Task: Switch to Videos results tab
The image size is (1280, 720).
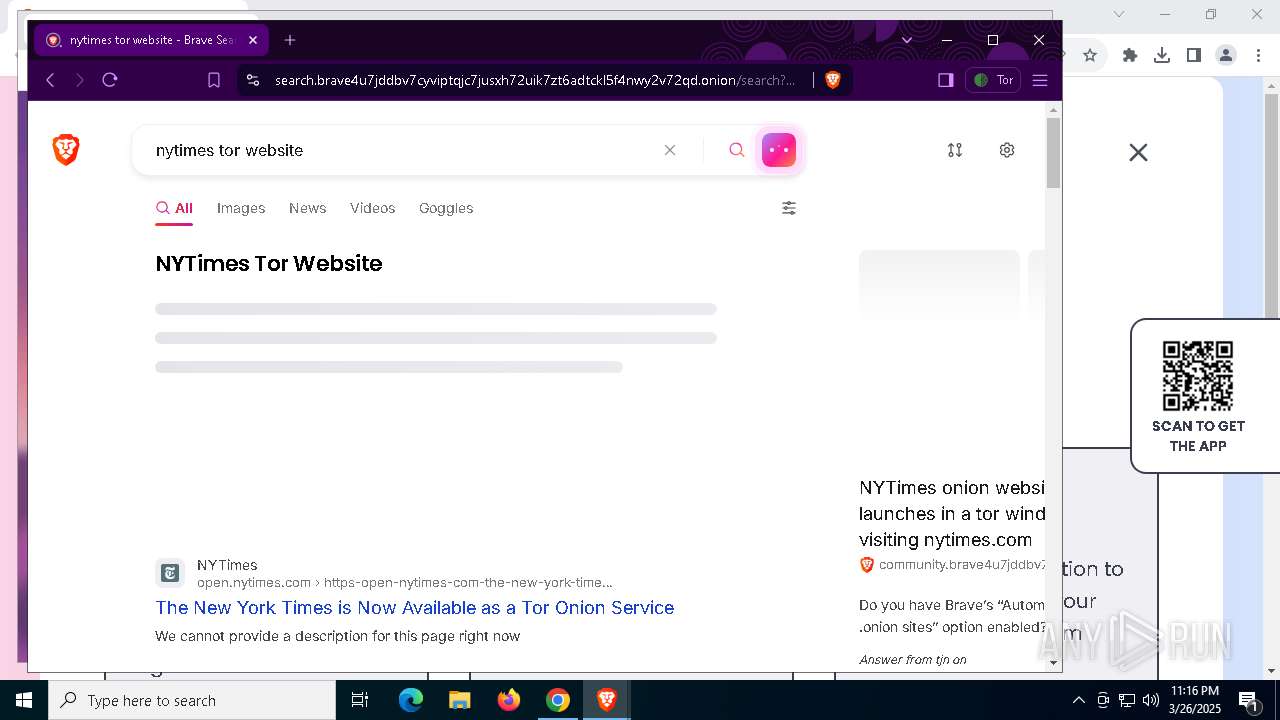Action: 373,208
